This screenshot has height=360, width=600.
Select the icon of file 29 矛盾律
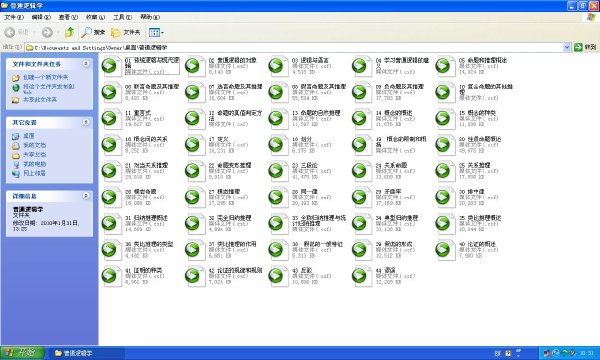361,197
